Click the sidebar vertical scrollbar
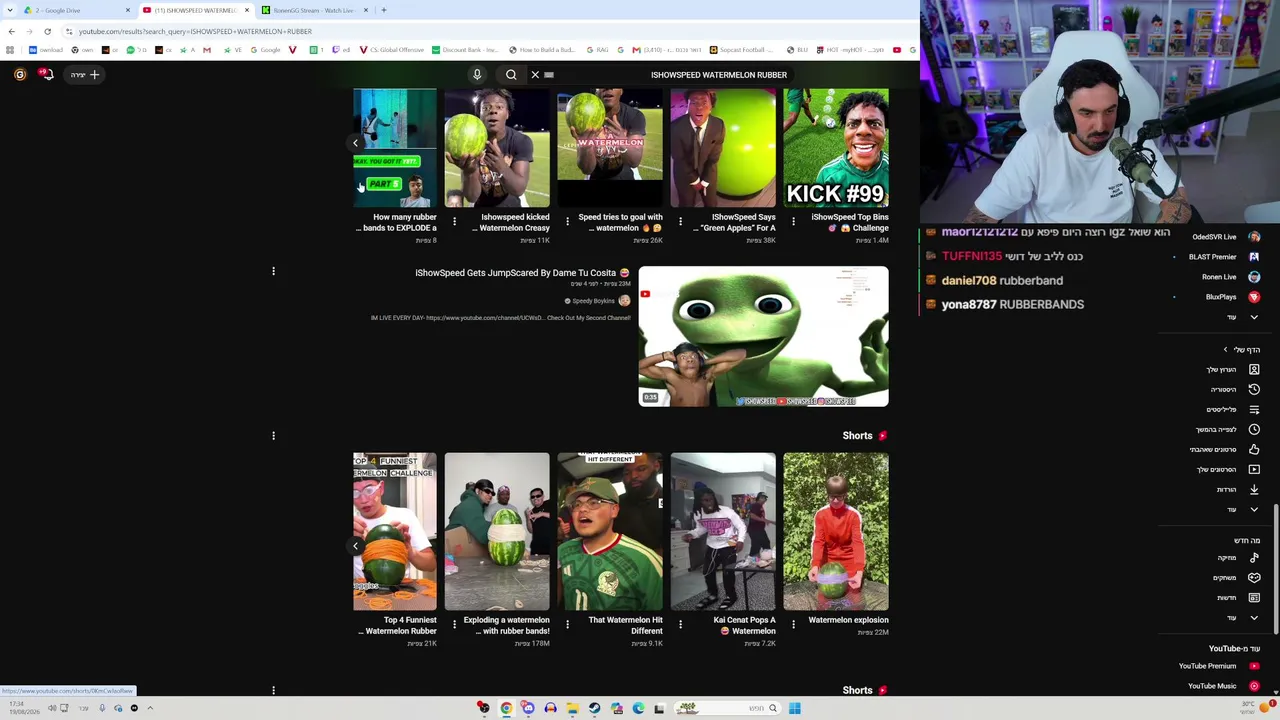 1275,570
